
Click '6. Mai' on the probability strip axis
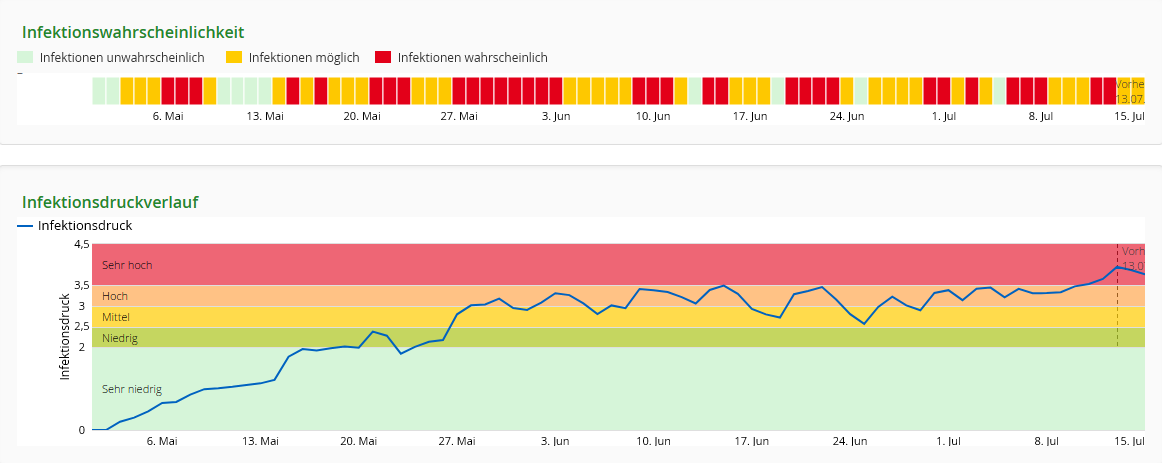(x=167, y=117)
